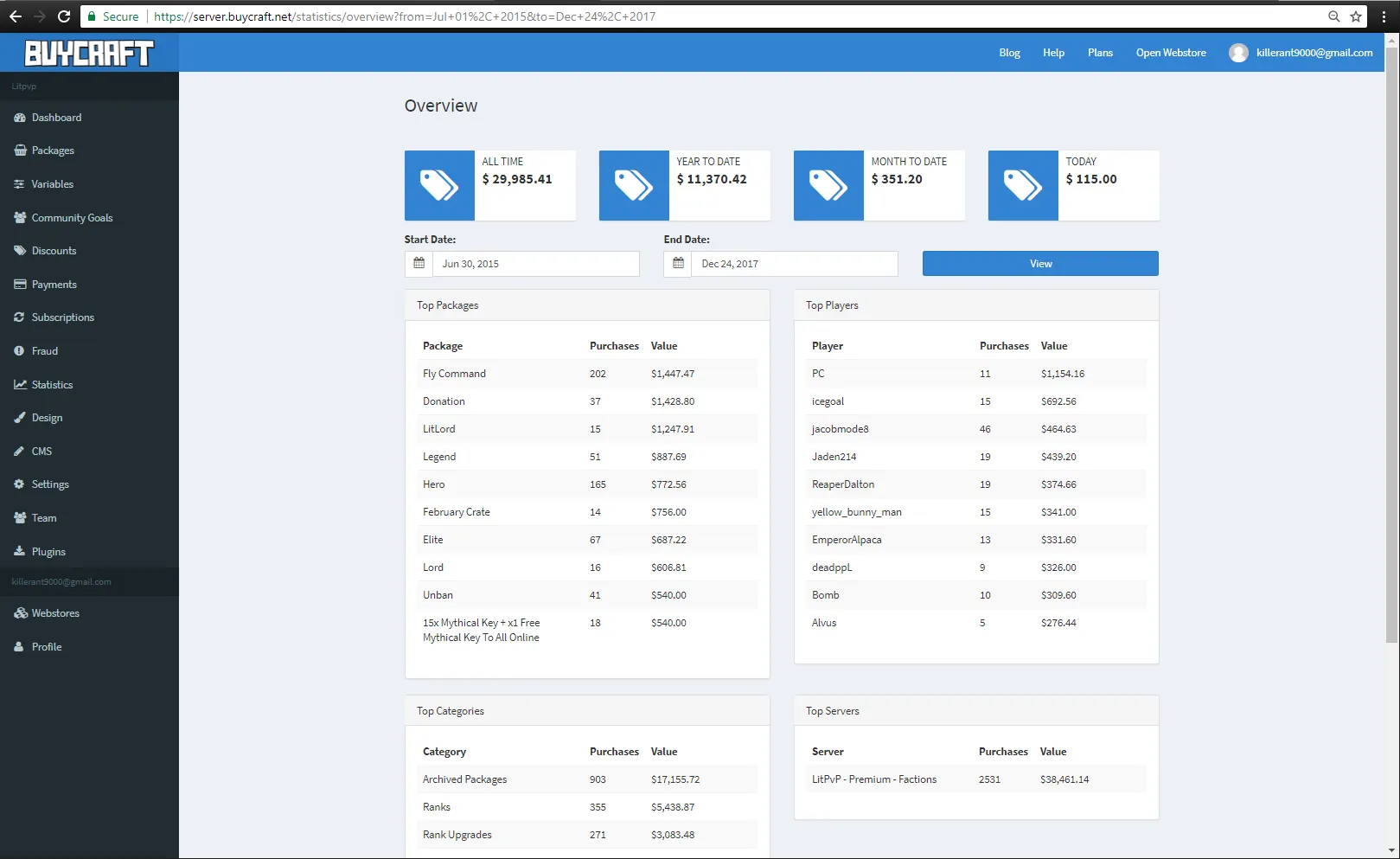Click the CMS pencil icon
This screenshot has height=859, width=1400.
click(x=19, y=452)
